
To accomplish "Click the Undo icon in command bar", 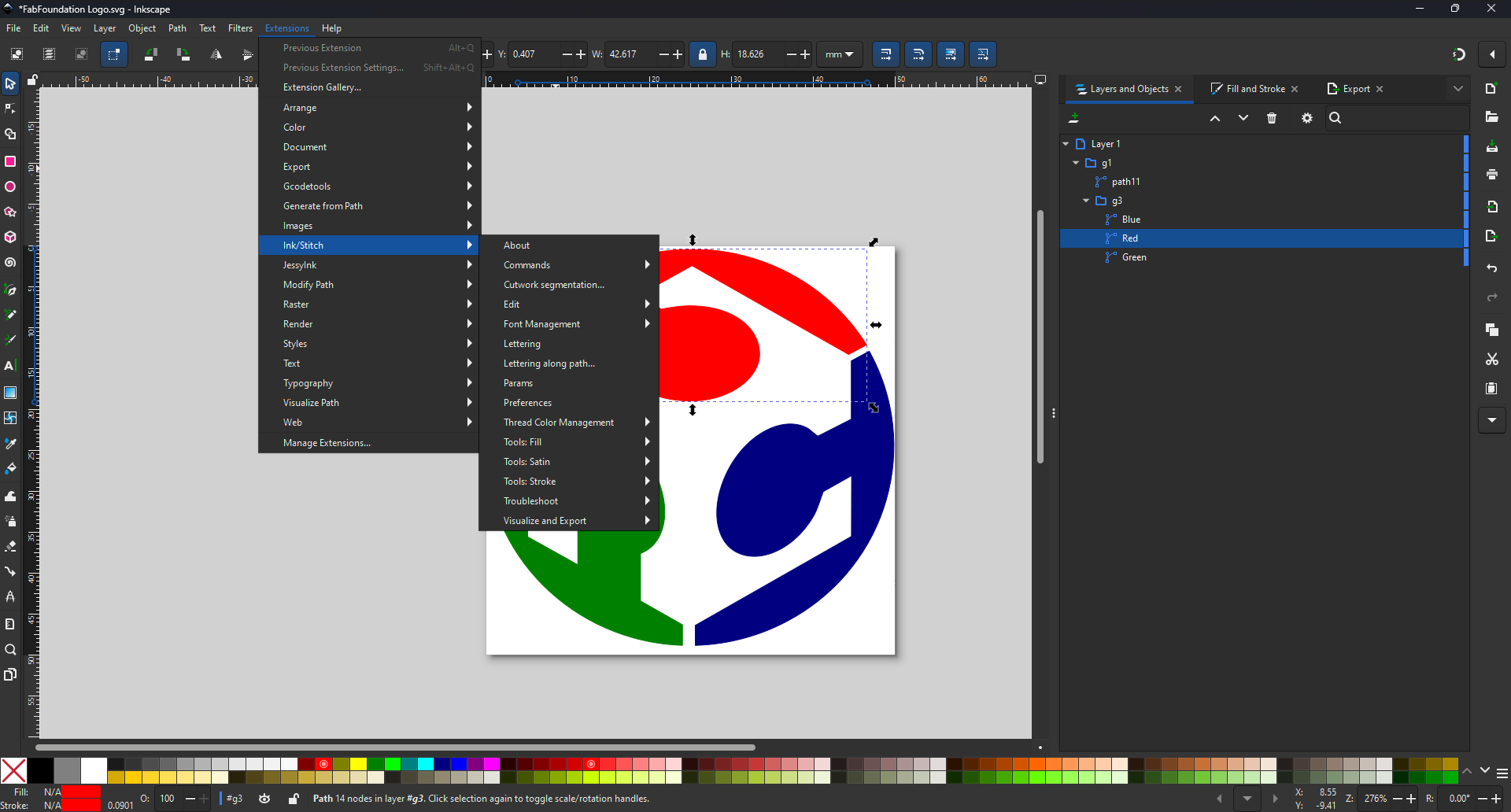I will 1492,269.
